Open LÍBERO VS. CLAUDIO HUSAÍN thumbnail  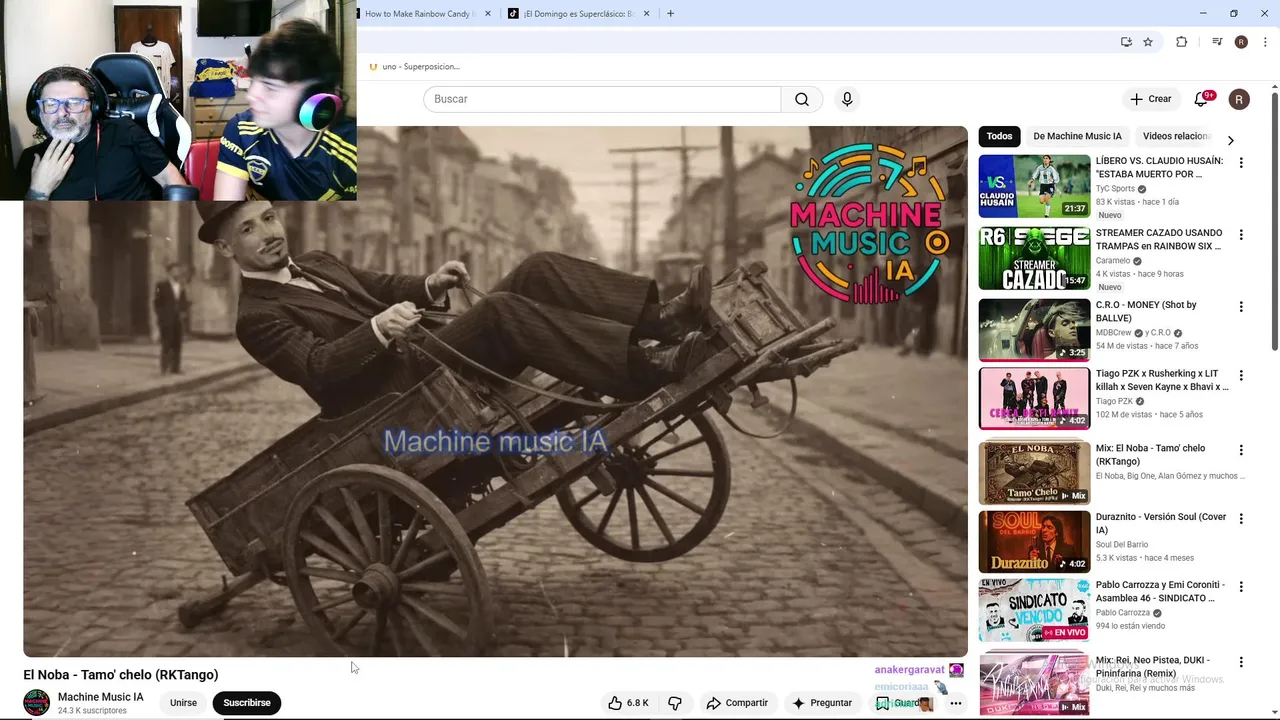pos(1034,186)
